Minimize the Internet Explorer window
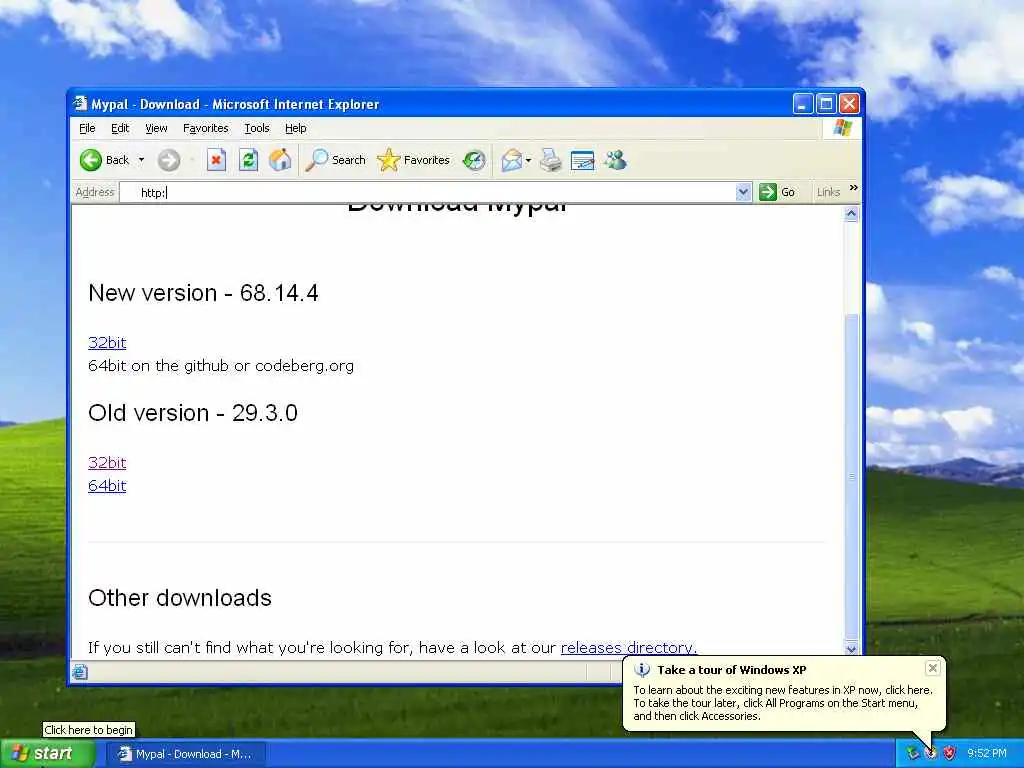The height and width of the screenshot is (768, 1024). (803, 103)
